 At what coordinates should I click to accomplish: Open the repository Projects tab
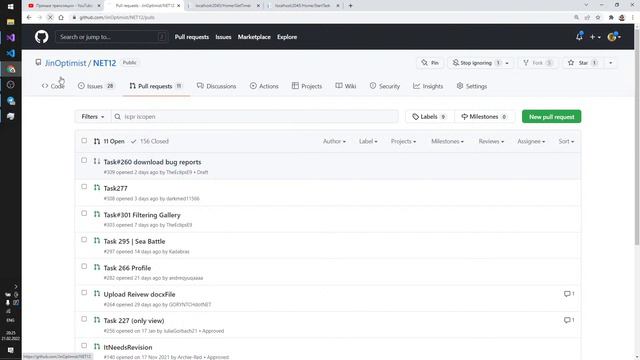(307, 86)
